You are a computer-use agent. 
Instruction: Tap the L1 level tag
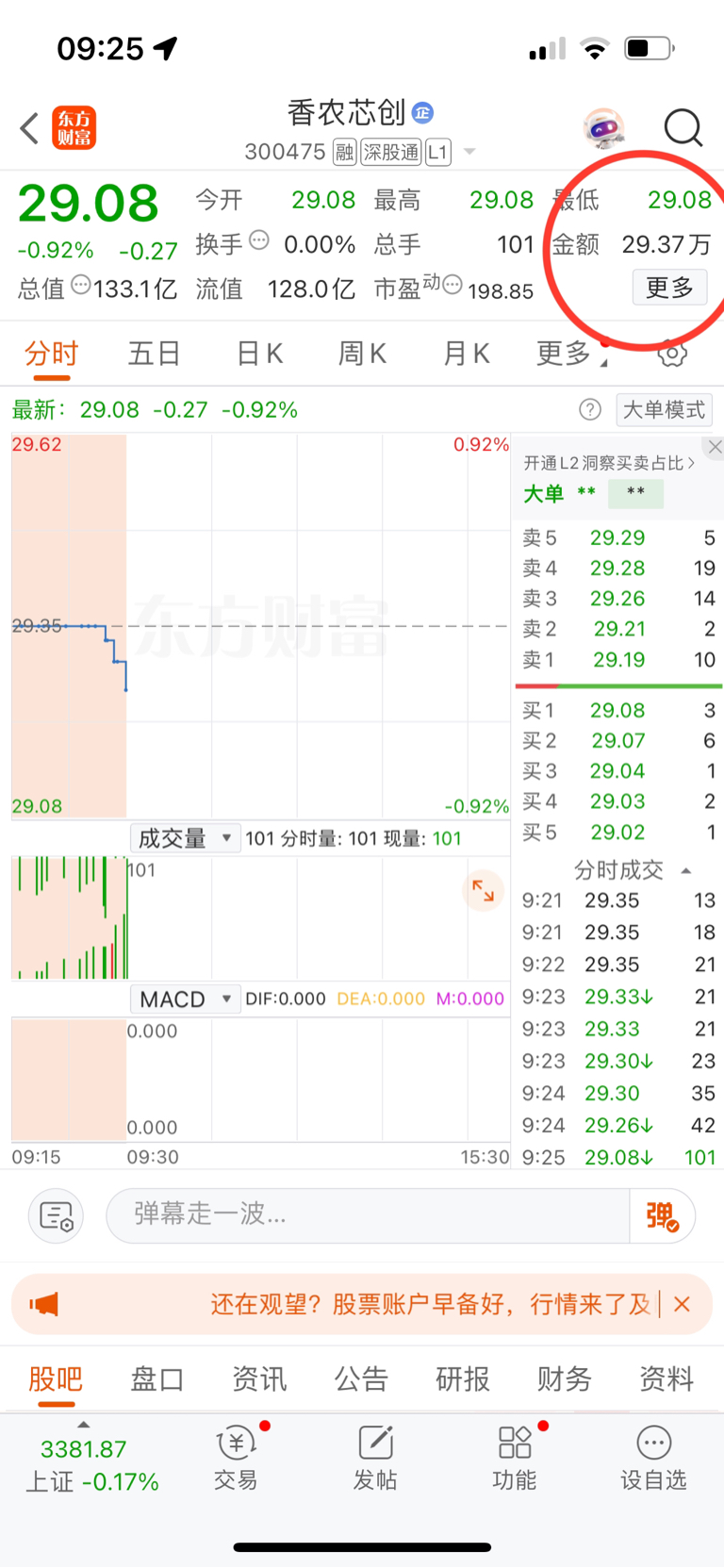point(438,152)
